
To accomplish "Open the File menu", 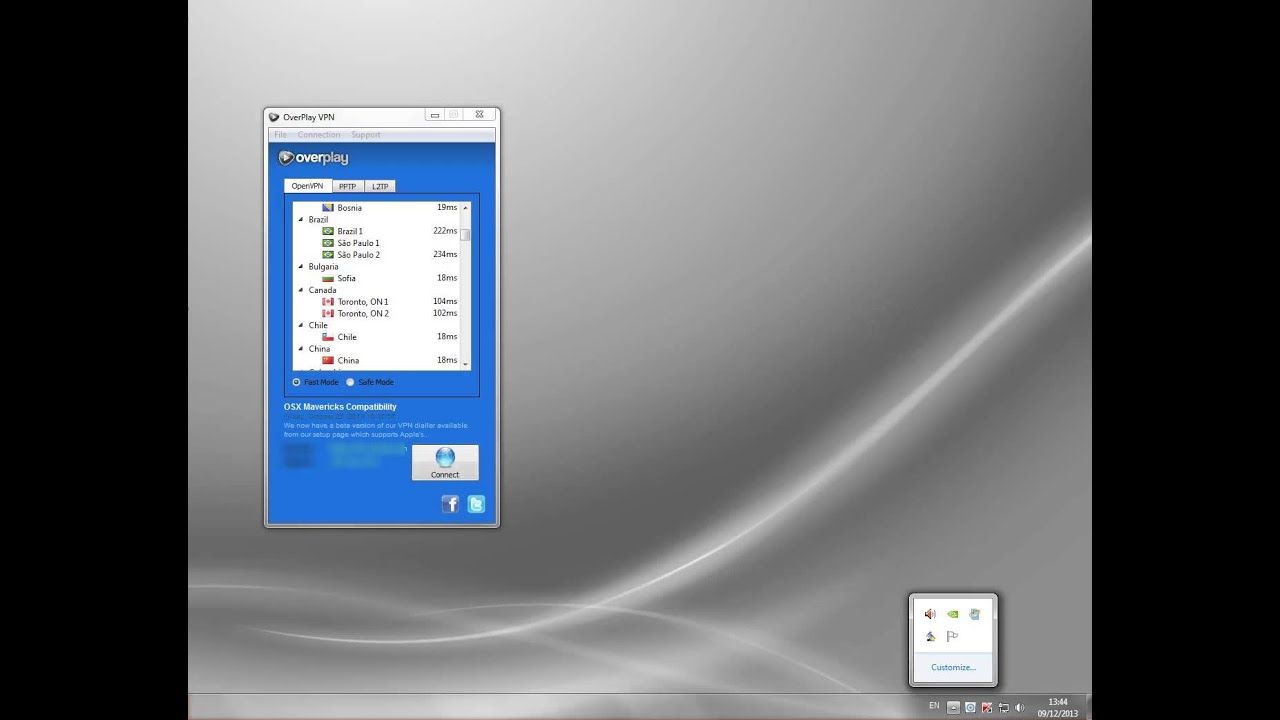I will [280, 135].
